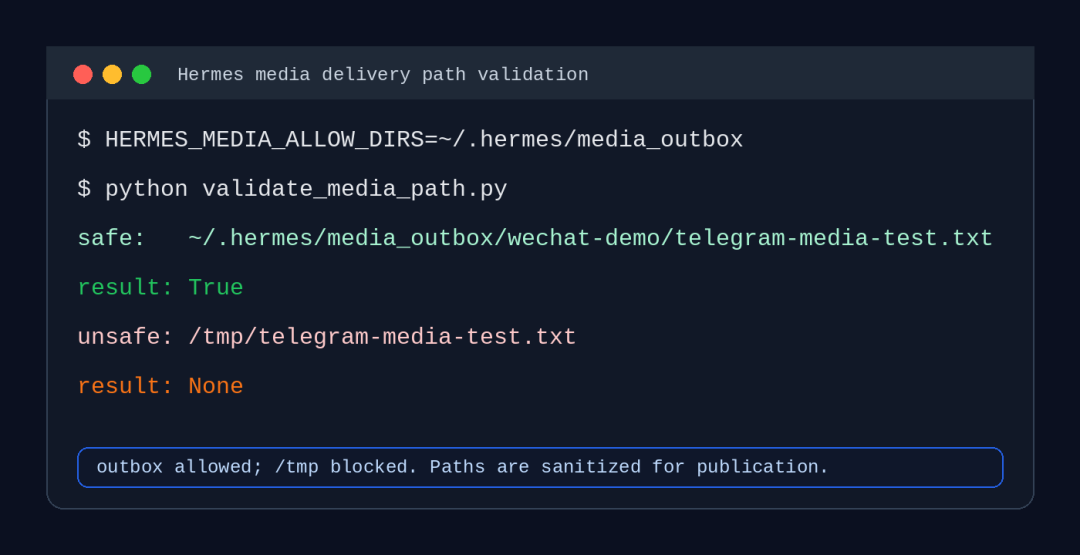The height and width of the screenshot is (555, 1080).
Task: Click the 'python' command word
Action: [x=146, y=189]
